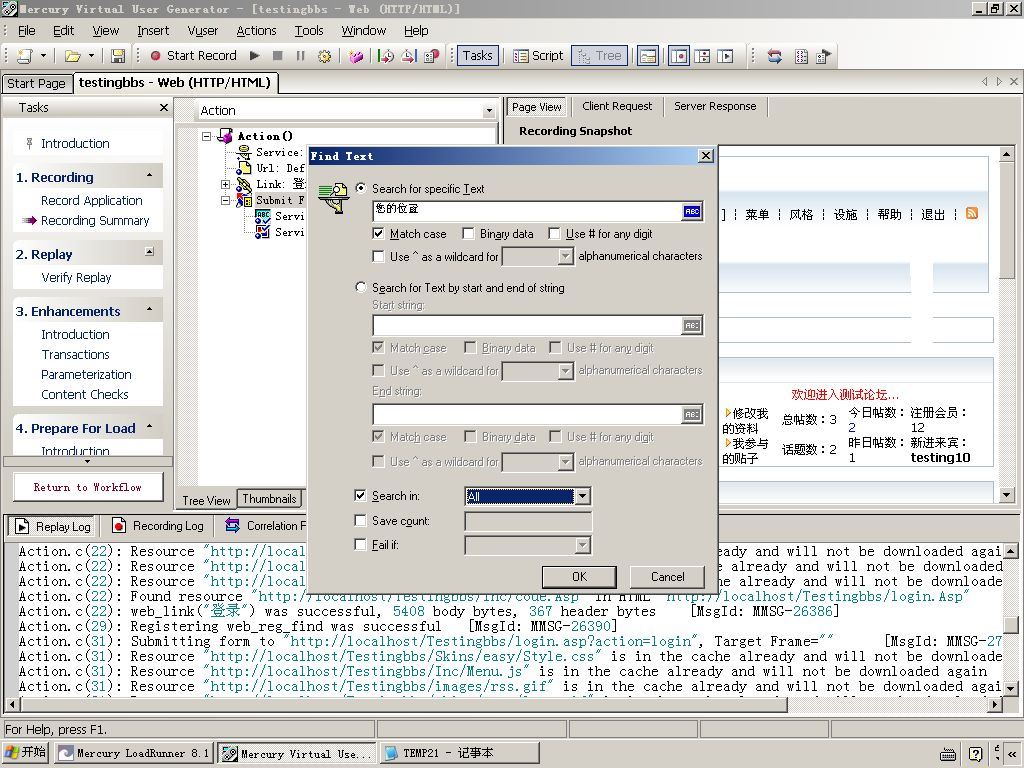The height and width of the screenshot is (768, 1024).
Task: Collapse the 2. Replay task section
Action: (x=150, y=252)
